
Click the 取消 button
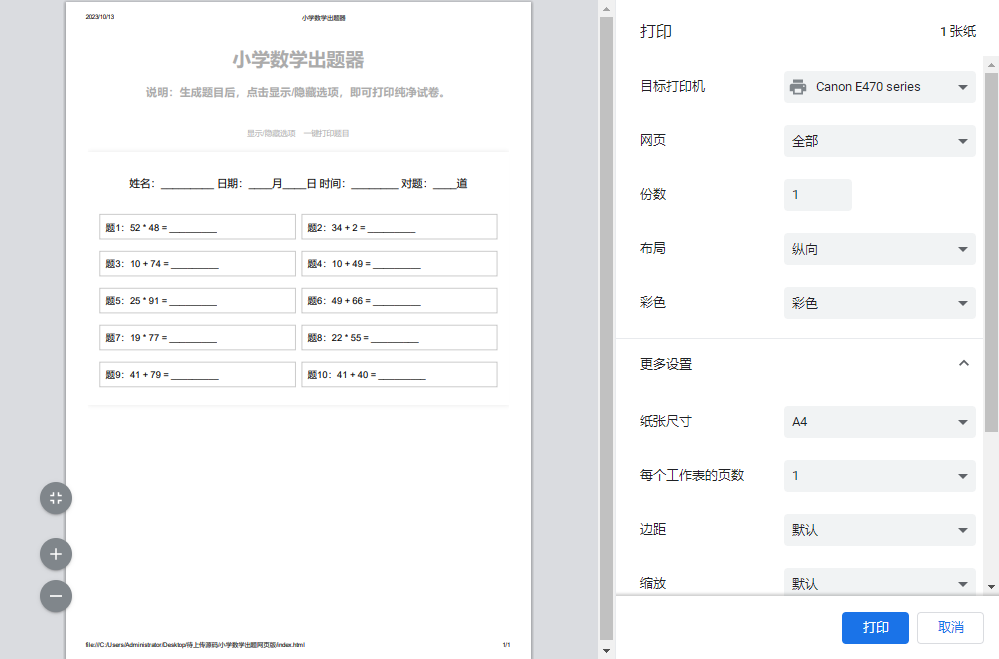point(949,628)
